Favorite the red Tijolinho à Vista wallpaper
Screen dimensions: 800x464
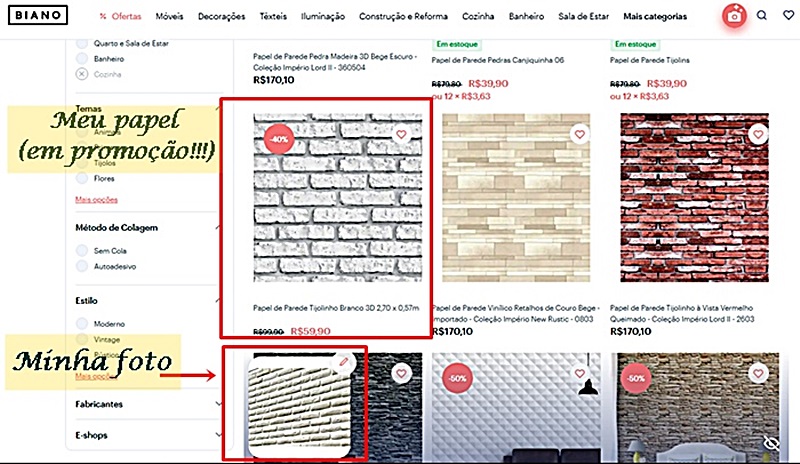click(x=758, y=134)
